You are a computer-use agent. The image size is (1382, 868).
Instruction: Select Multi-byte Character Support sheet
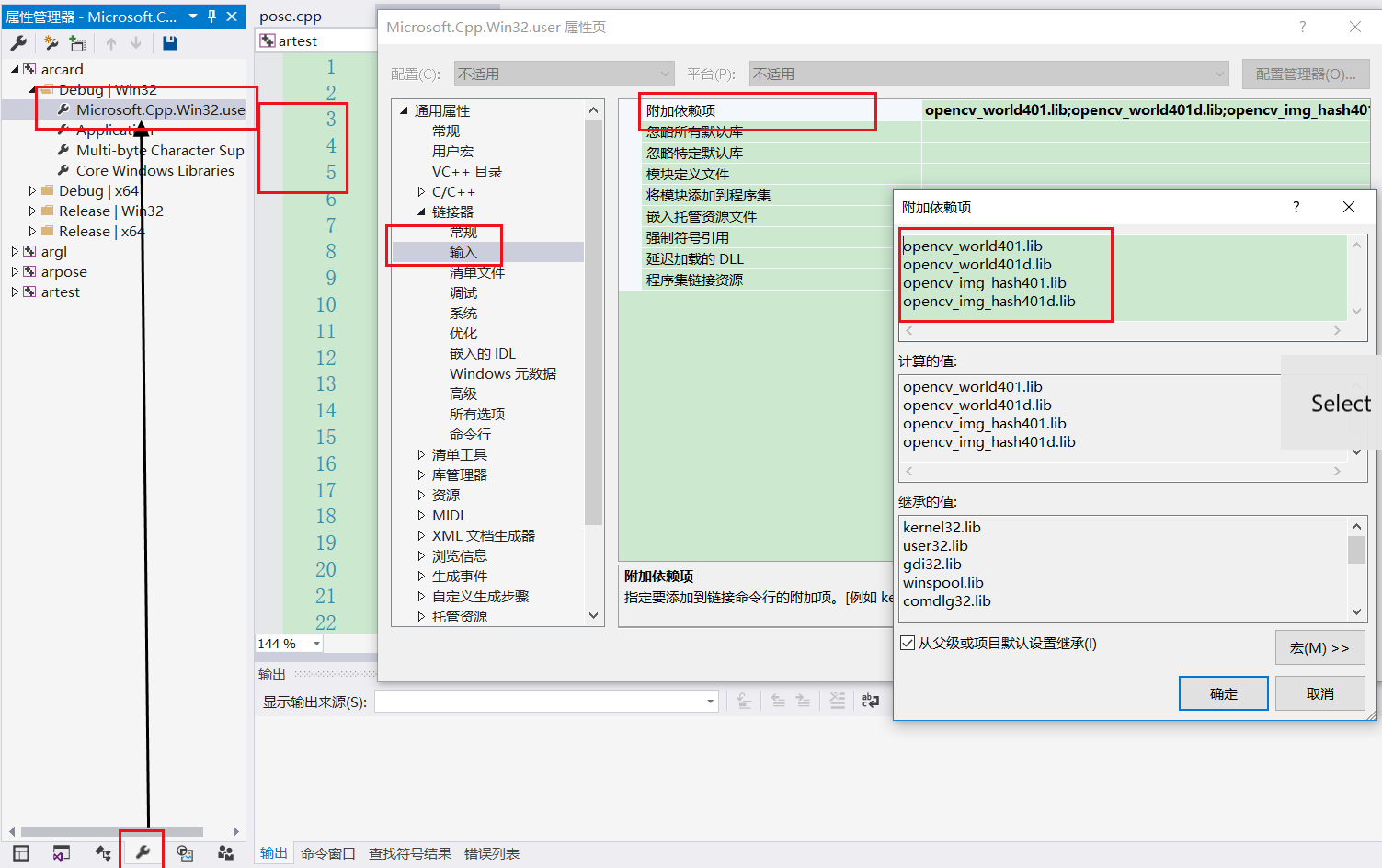(160, 150)
